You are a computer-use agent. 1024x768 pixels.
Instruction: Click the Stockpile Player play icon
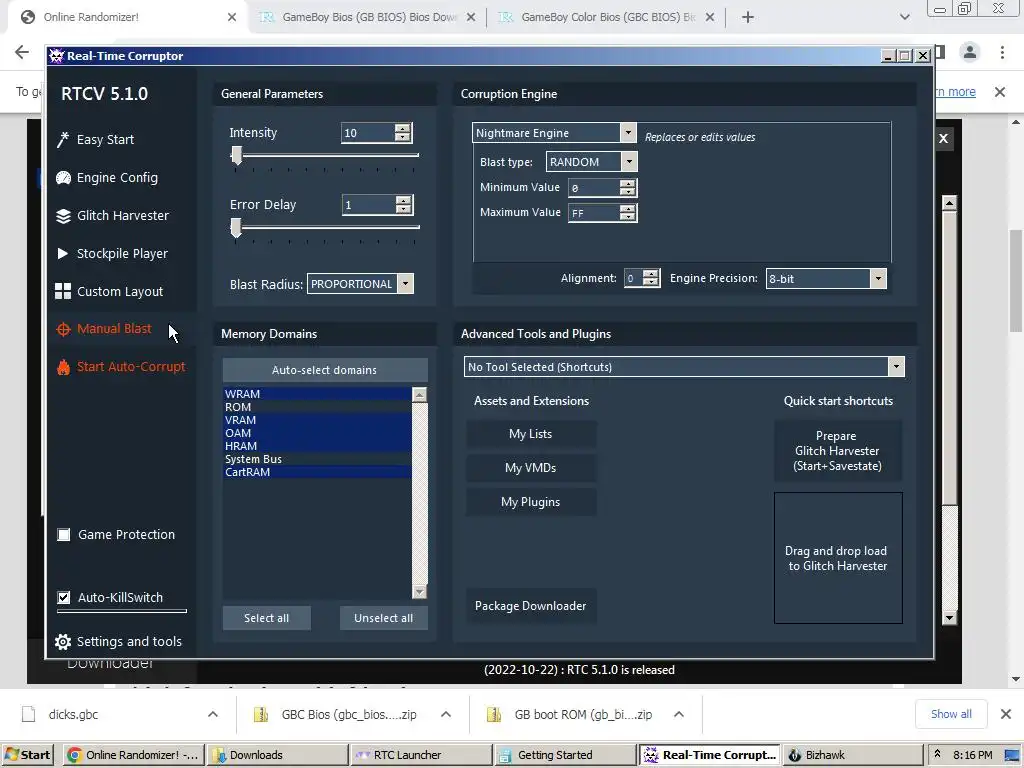point(63,253)
